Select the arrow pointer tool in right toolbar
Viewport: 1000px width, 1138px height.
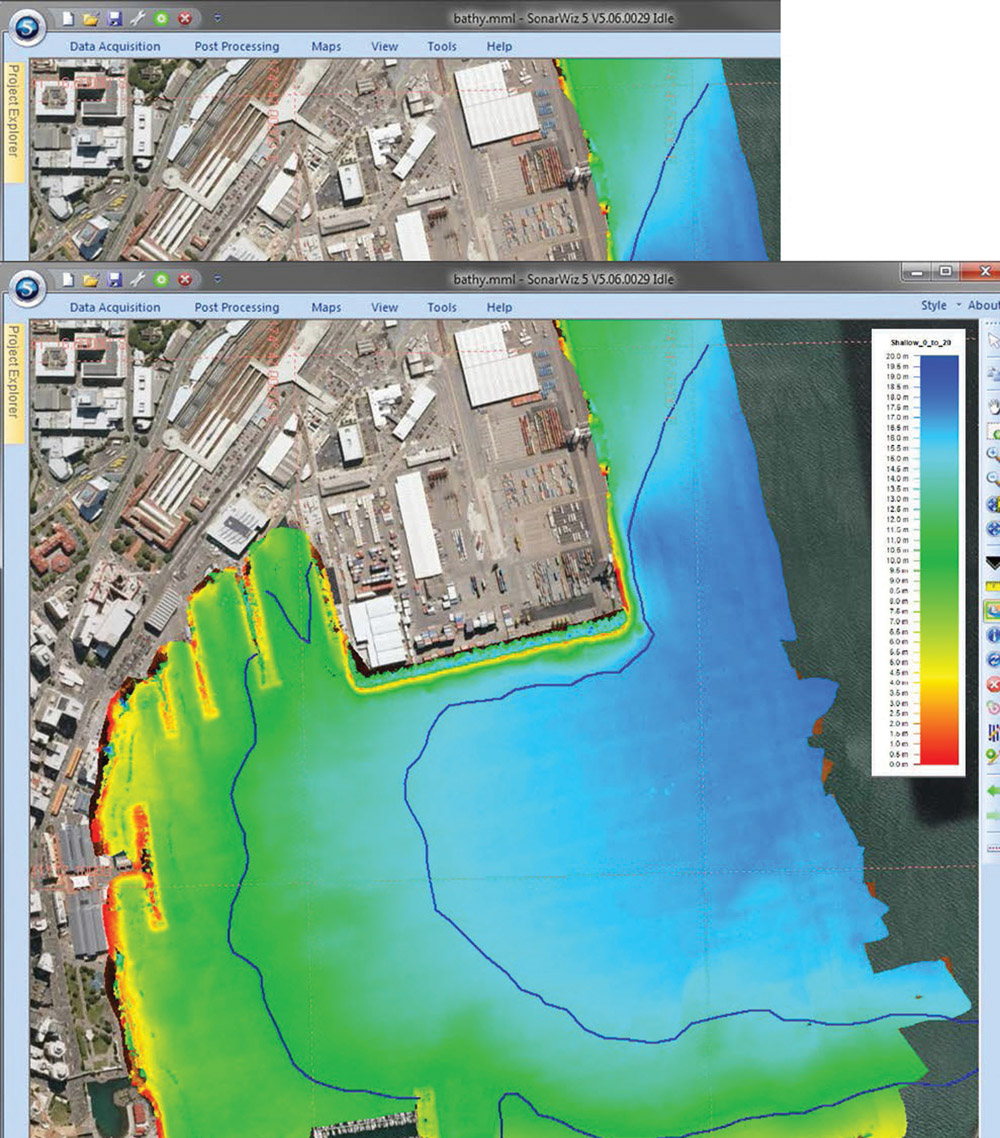point(993,341)
